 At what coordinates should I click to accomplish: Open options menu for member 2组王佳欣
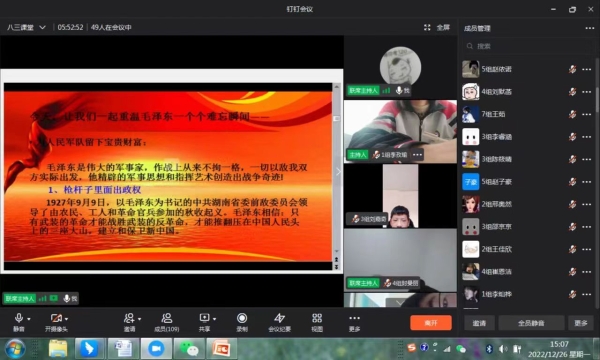coord(587,249)
